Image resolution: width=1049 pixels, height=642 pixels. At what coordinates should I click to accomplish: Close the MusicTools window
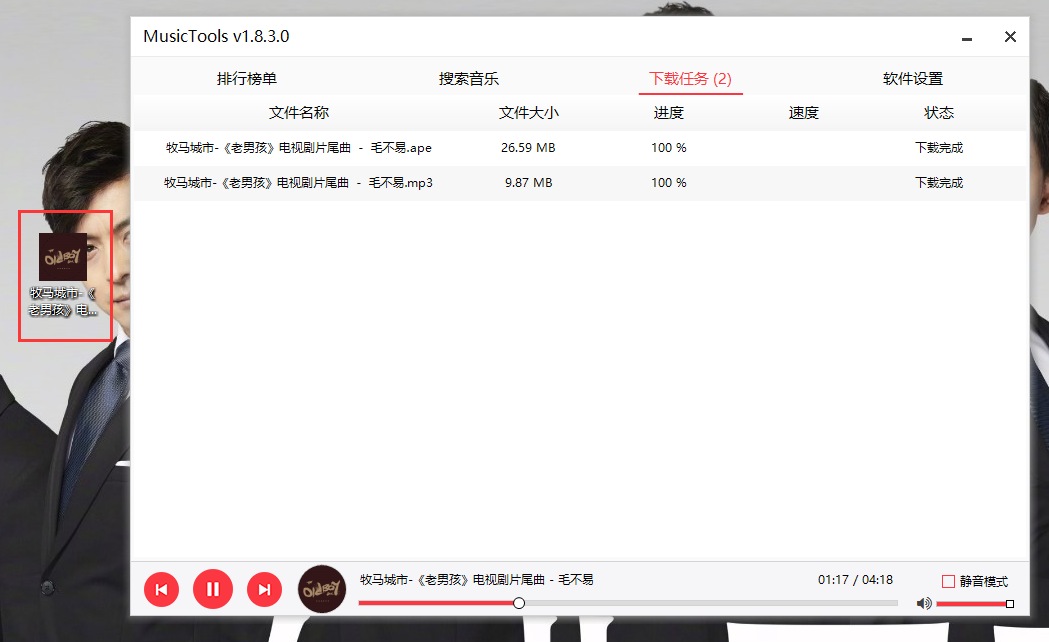[x=1010, y=37]
